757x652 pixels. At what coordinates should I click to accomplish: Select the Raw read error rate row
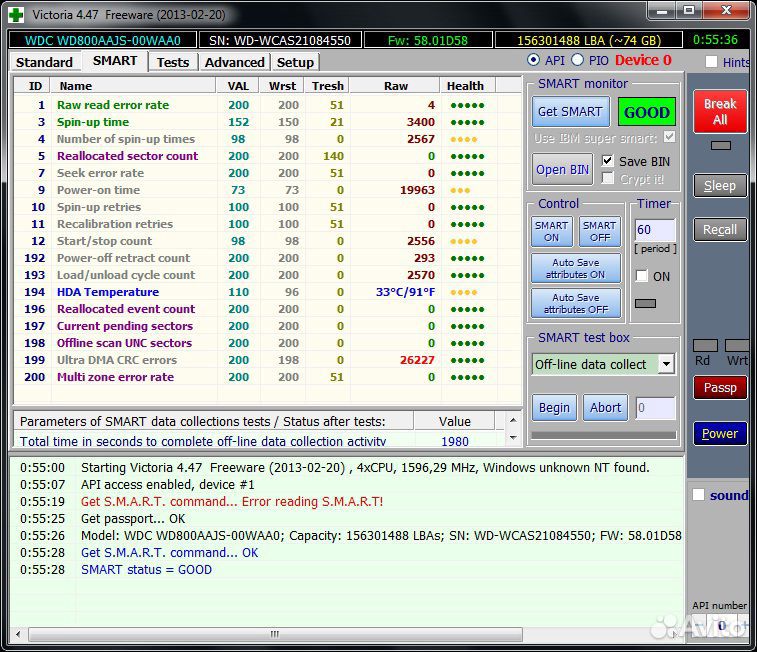click(x=268, y=105)
